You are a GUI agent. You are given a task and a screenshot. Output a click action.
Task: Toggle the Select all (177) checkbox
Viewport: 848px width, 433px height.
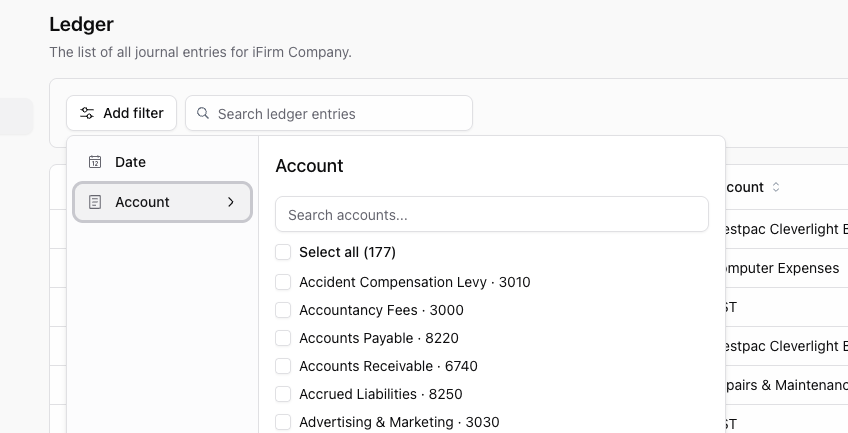pyautogui.click(x=283, y=252)
